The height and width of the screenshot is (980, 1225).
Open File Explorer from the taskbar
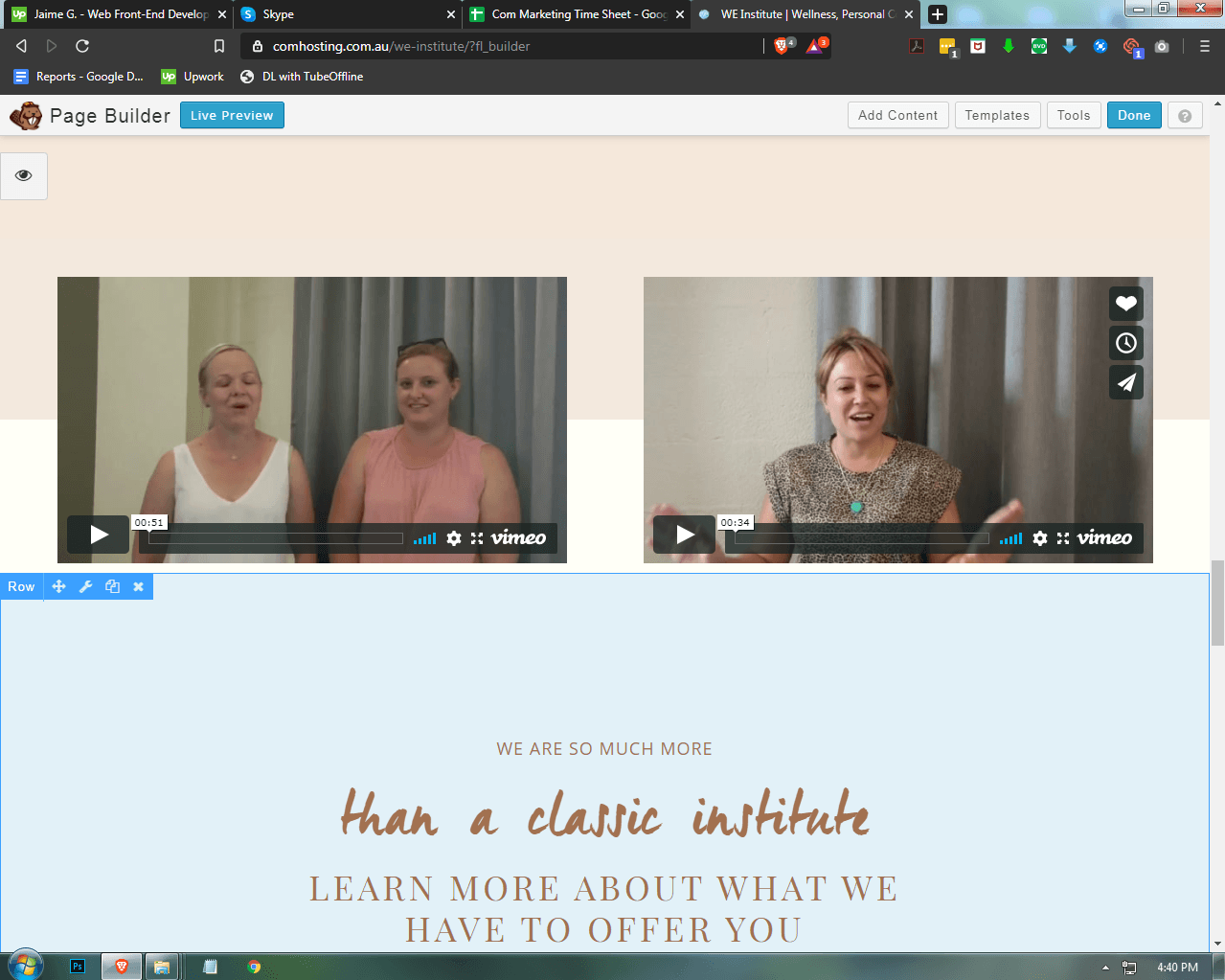click(162, 967)
